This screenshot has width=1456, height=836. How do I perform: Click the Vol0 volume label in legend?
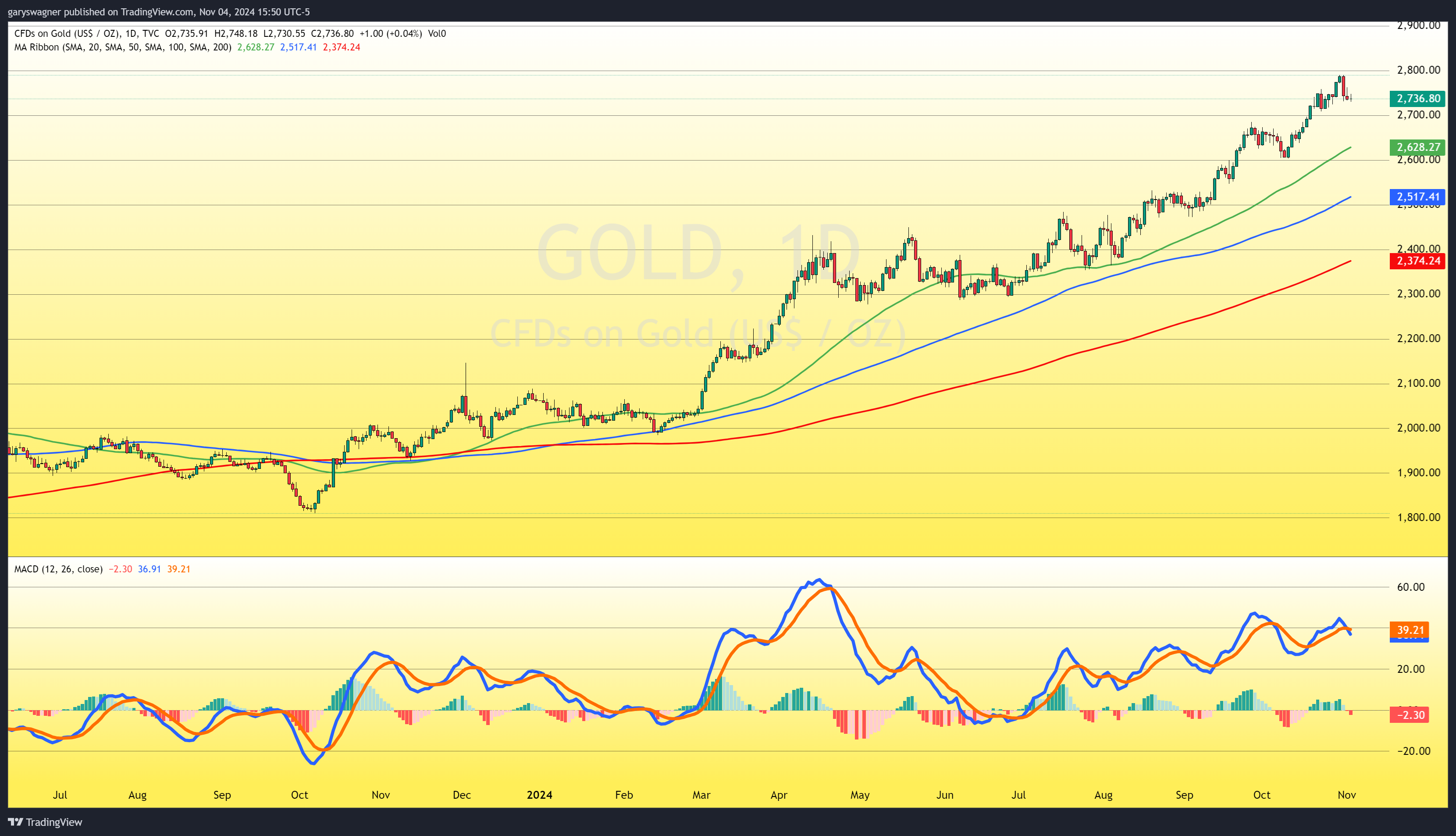click(x=437, y=33)
